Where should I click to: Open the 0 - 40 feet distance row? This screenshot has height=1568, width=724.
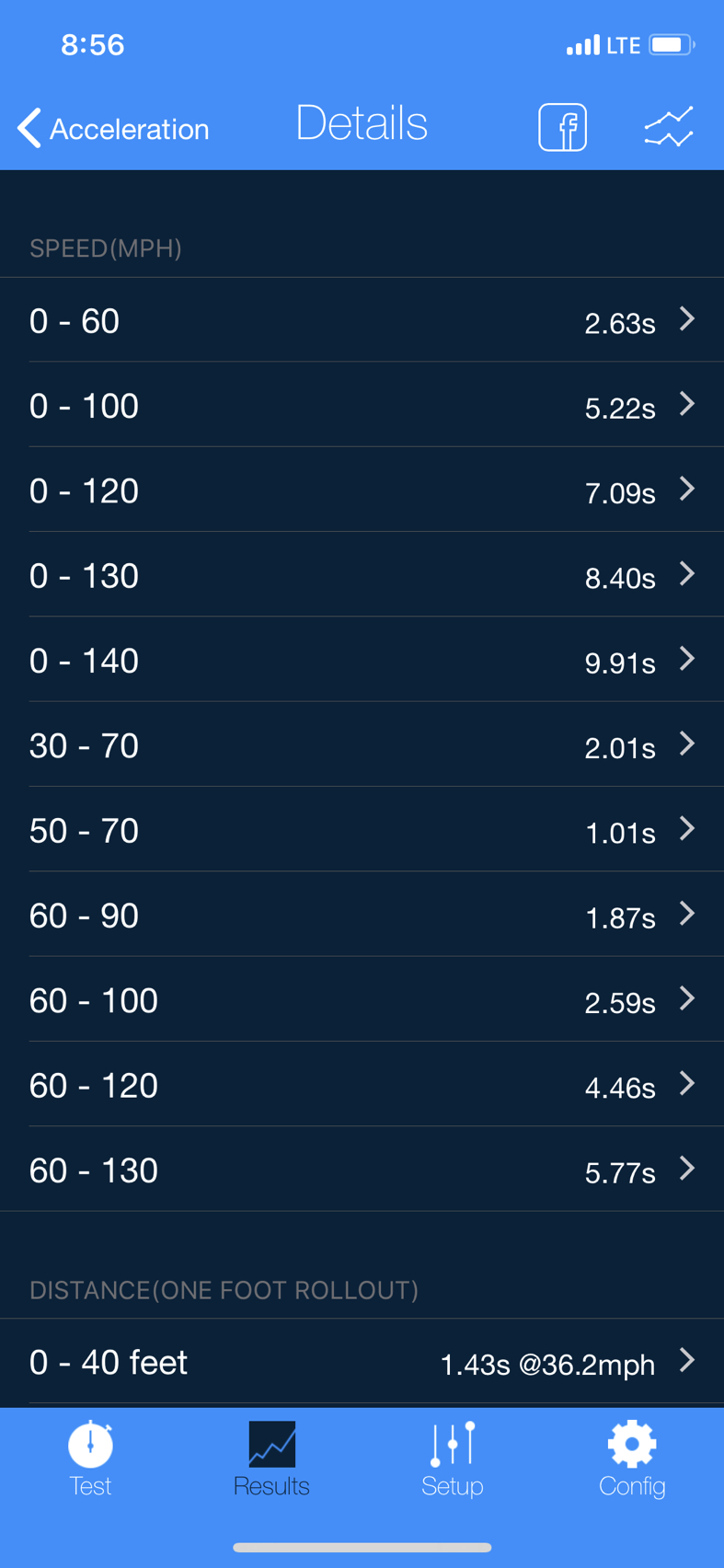pos(362,1361)
